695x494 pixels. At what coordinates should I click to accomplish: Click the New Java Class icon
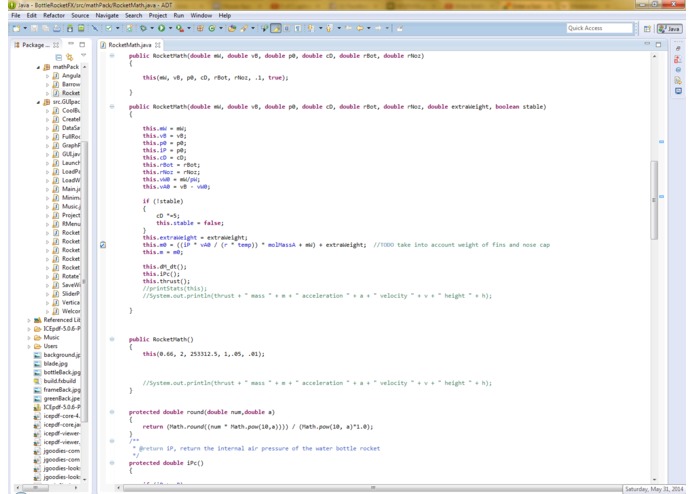tap(212, 28)
